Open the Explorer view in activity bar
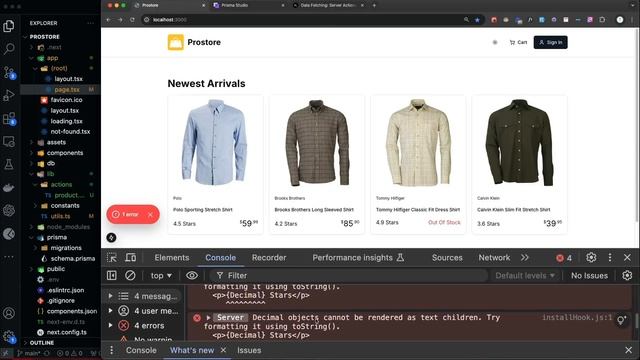The height and width of the screenshot is (360, 640). pyautogui.click(x=9, y=26)
